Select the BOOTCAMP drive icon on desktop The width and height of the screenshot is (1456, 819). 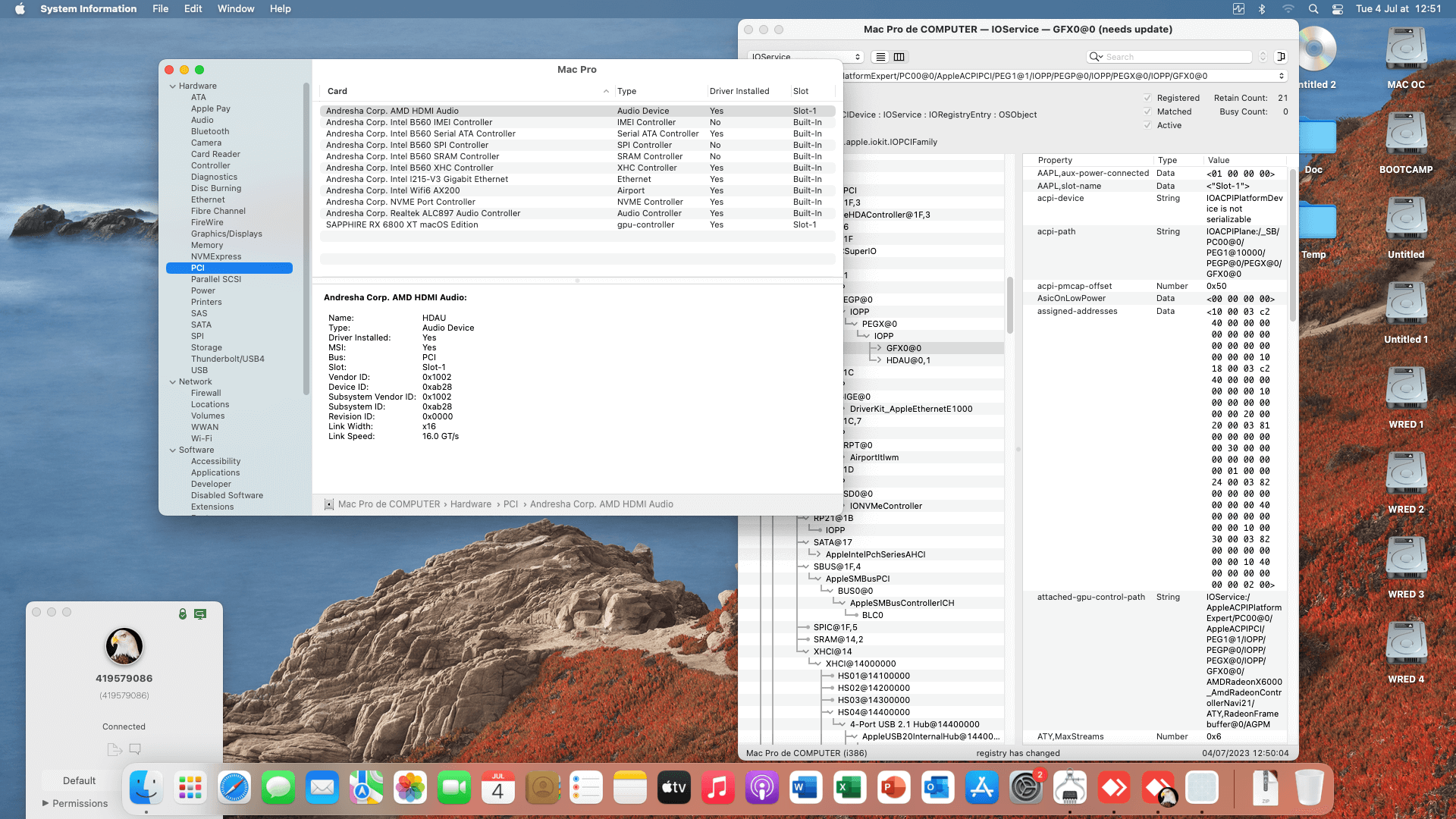tap(1406, 135)
